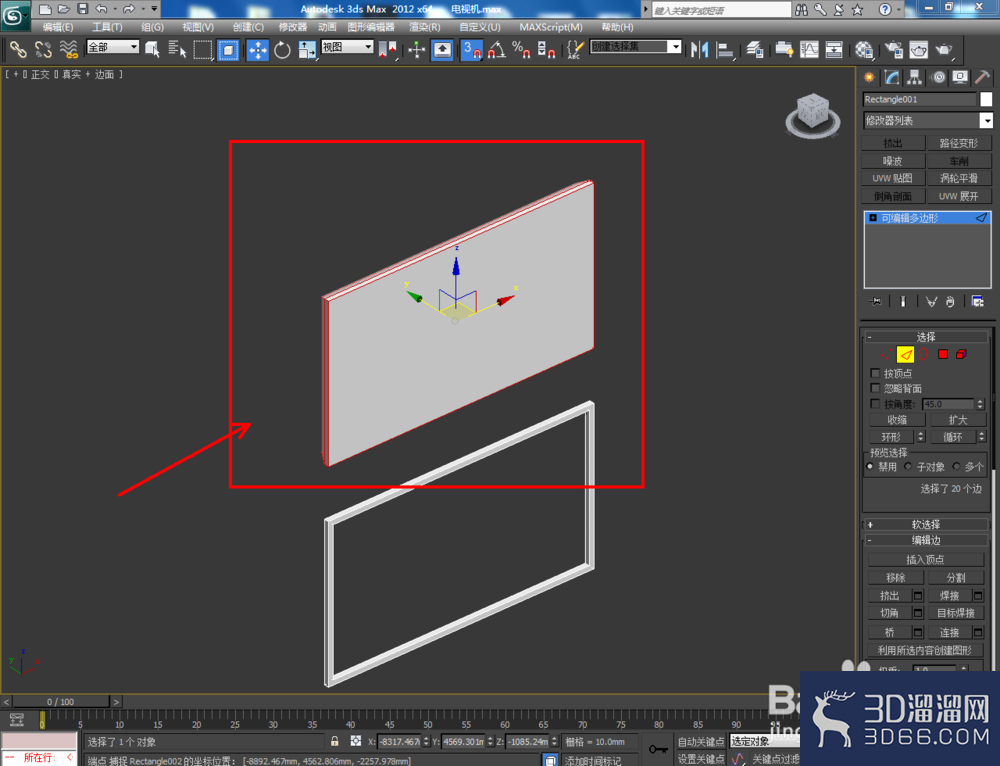Select the Element sub-object level icon
The image size is (1000, 766).
coord(961,355)
